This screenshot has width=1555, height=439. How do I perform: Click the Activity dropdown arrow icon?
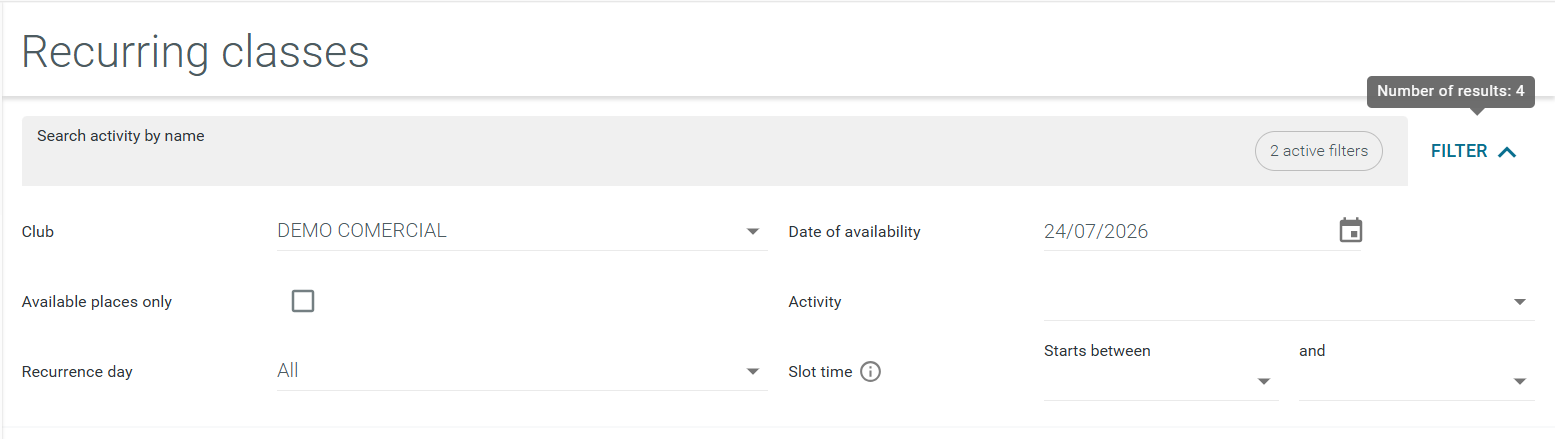(1520, 302)
